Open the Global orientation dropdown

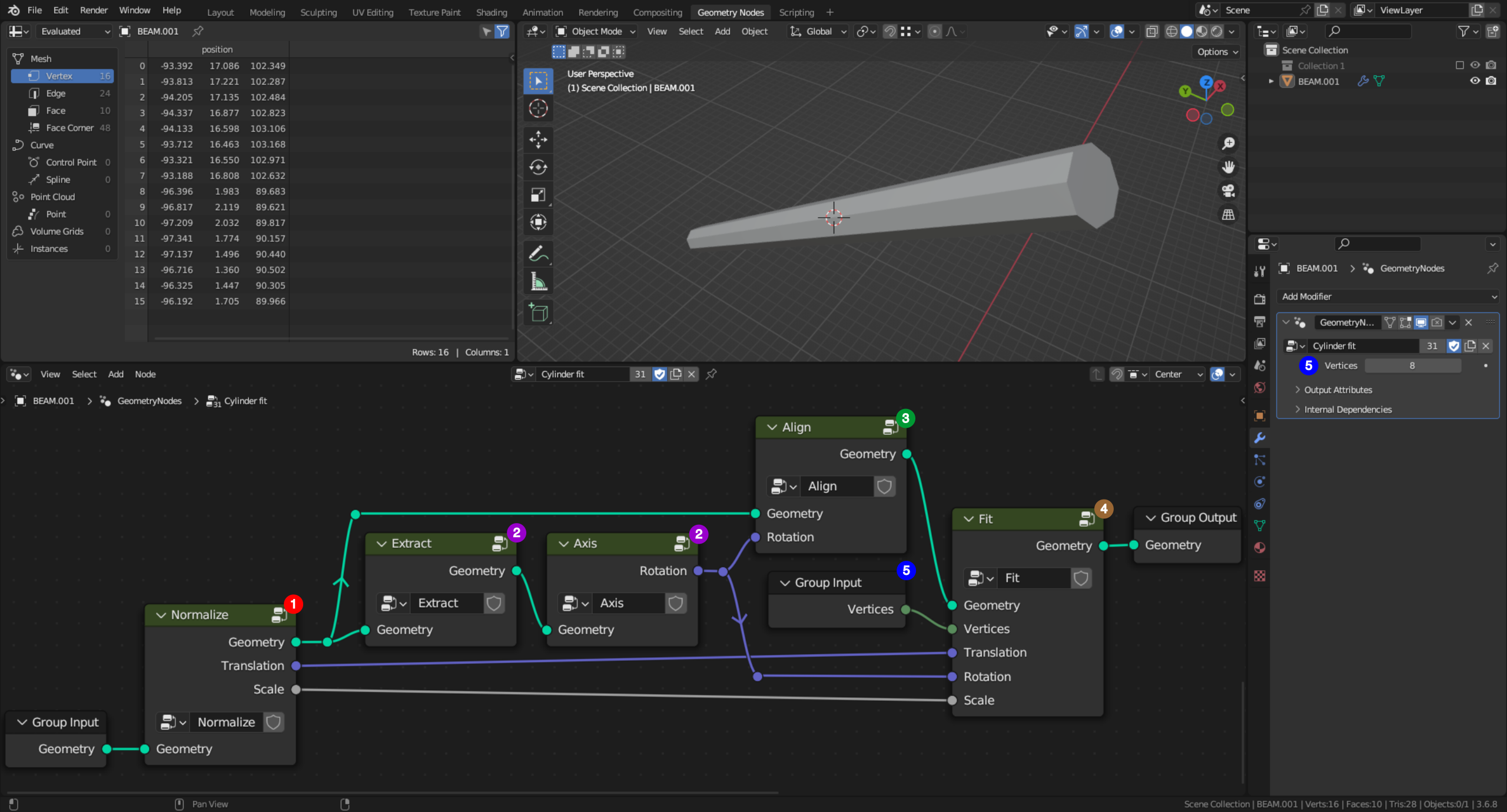818,31
